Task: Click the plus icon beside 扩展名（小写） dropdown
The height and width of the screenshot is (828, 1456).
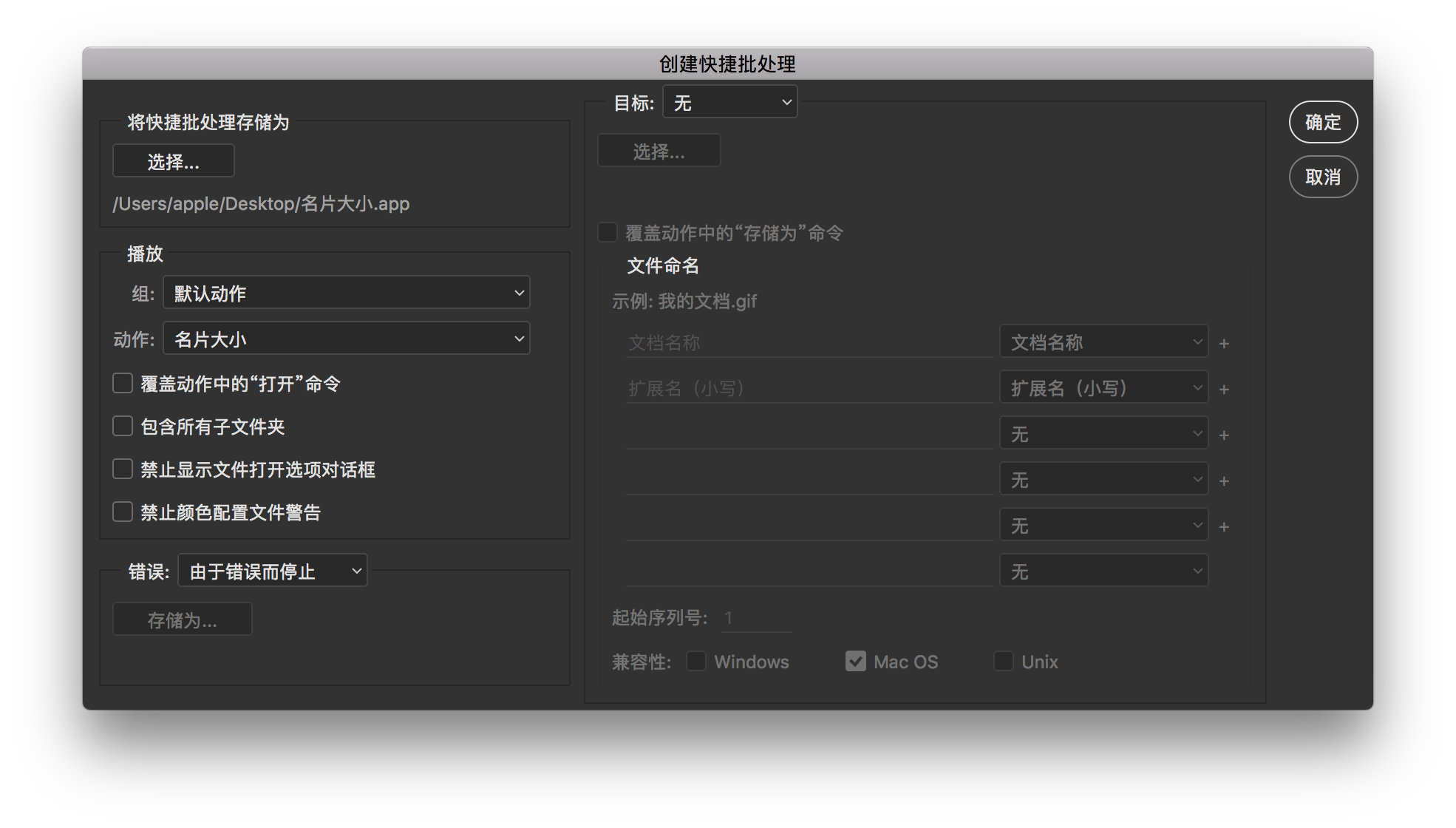Action: click(x=1224, y=390)
